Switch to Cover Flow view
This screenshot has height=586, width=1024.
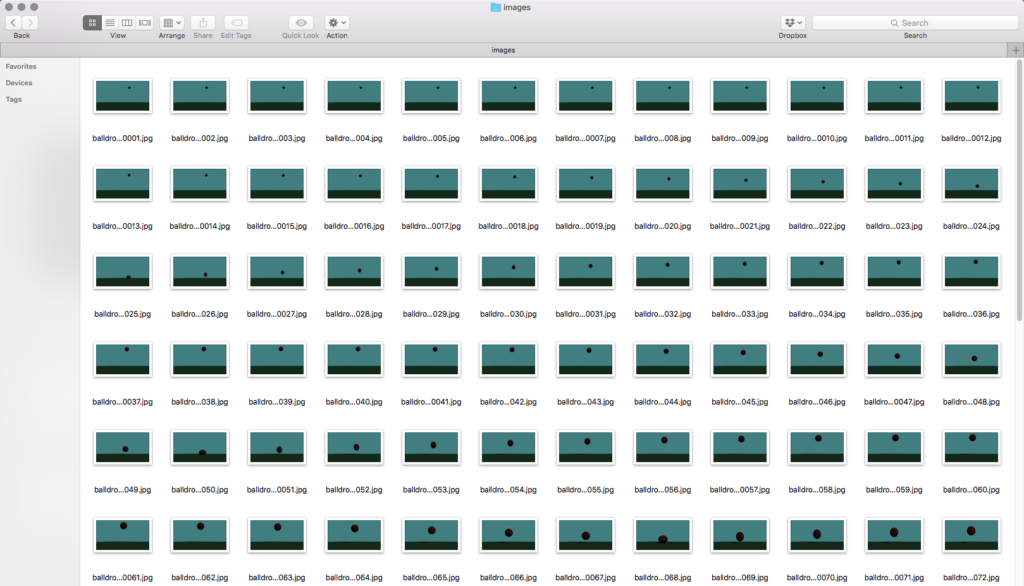pyautogui.click(x=145, y=22)
